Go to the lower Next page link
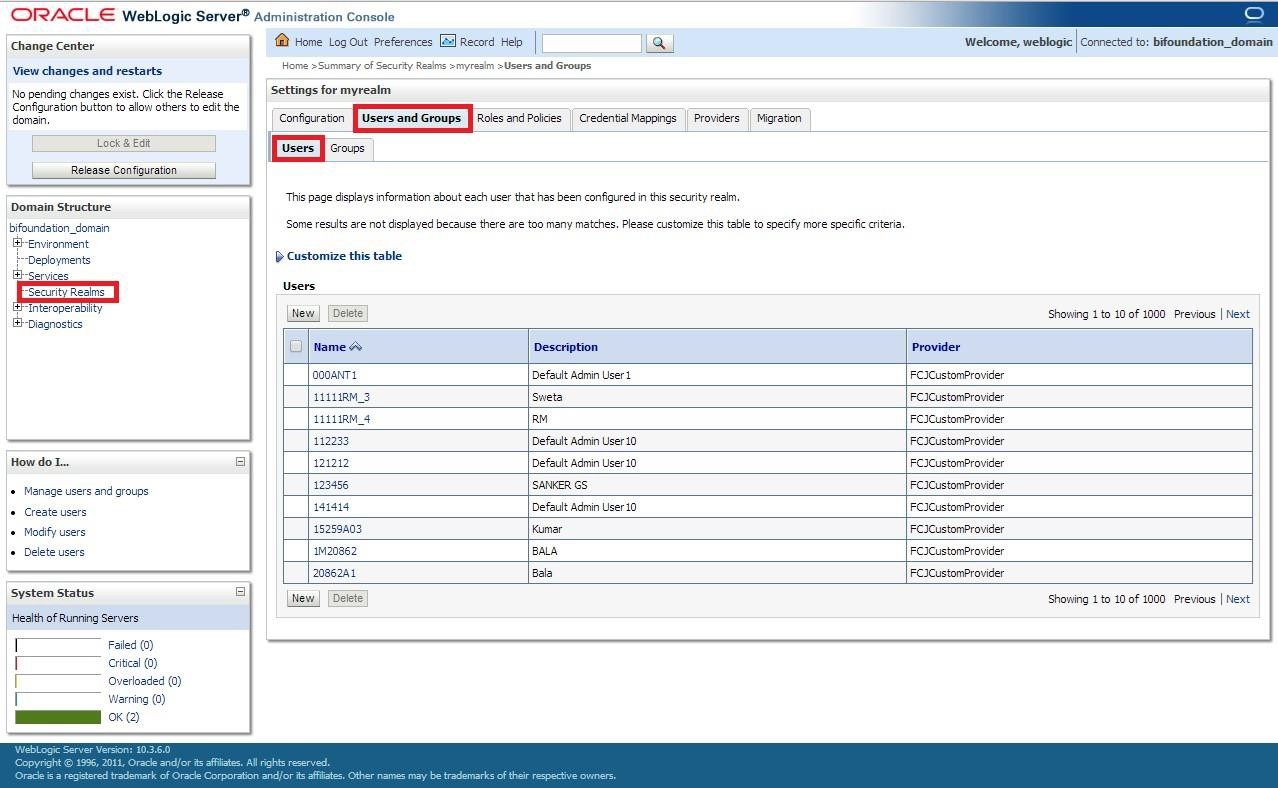The width and height of the screenshot is (1278, 788). tap(1238, 599)
